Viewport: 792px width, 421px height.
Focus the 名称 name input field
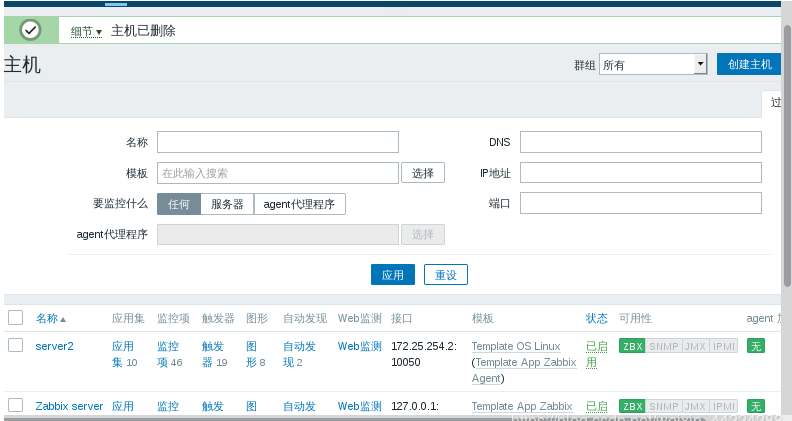(278, 142)
